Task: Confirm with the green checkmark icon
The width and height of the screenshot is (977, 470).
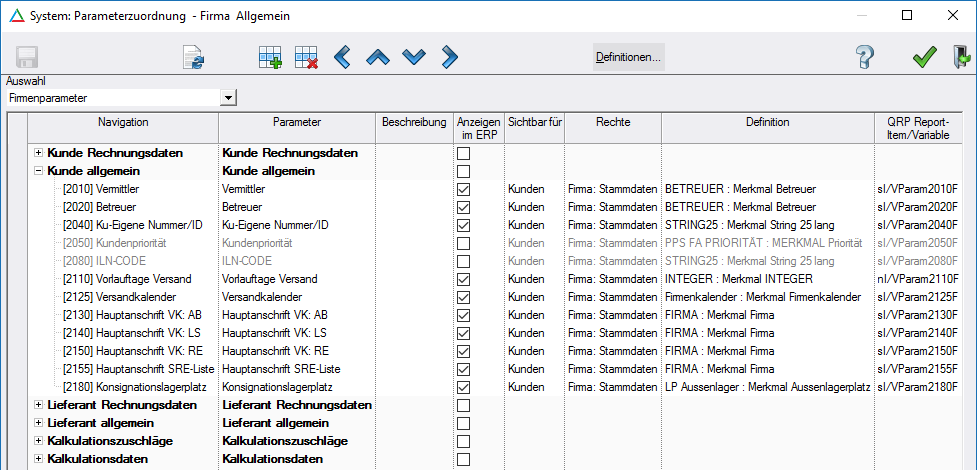Action: (924, 58)
